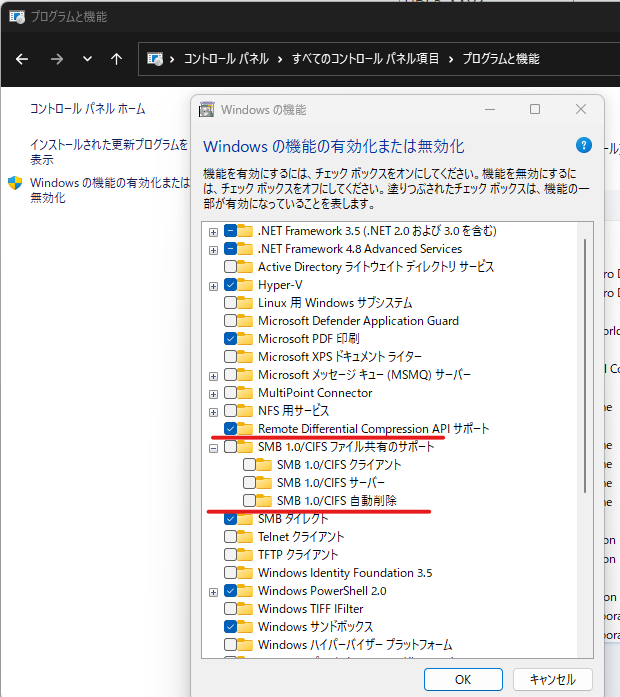This screenshot has height=697, width=620.
Task: Click the control panel icon in address bar
Action: (x=155, y=59)
